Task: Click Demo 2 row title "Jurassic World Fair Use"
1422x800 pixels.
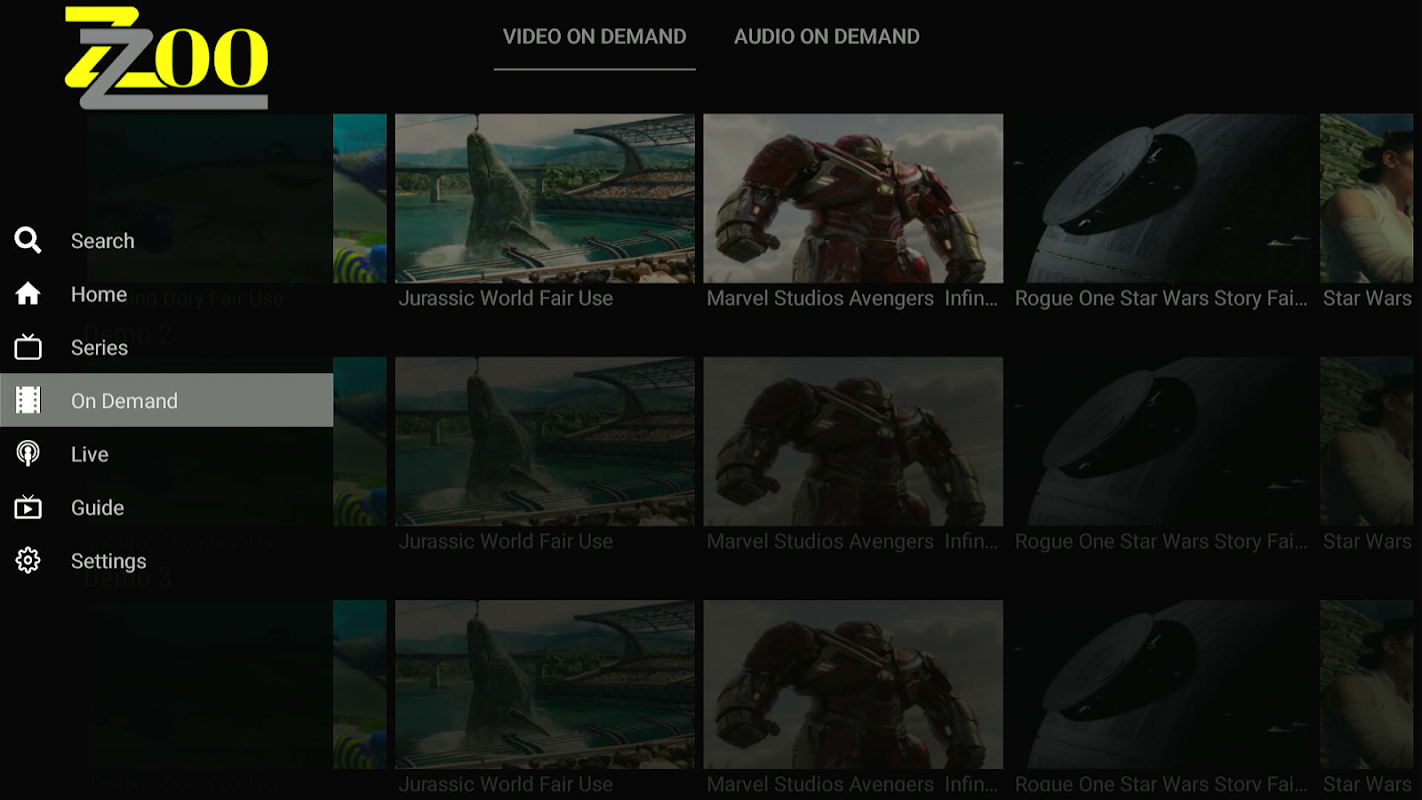Action: pyautogui.click(x=506, y=541)
